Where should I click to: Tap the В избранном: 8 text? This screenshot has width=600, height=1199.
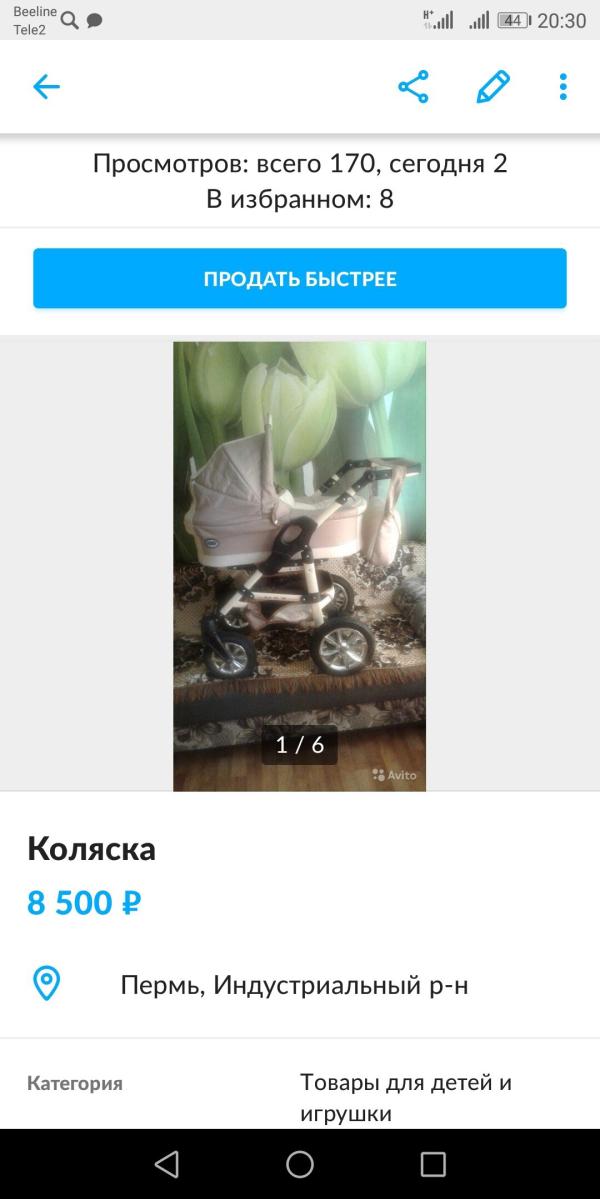(300, 200)
